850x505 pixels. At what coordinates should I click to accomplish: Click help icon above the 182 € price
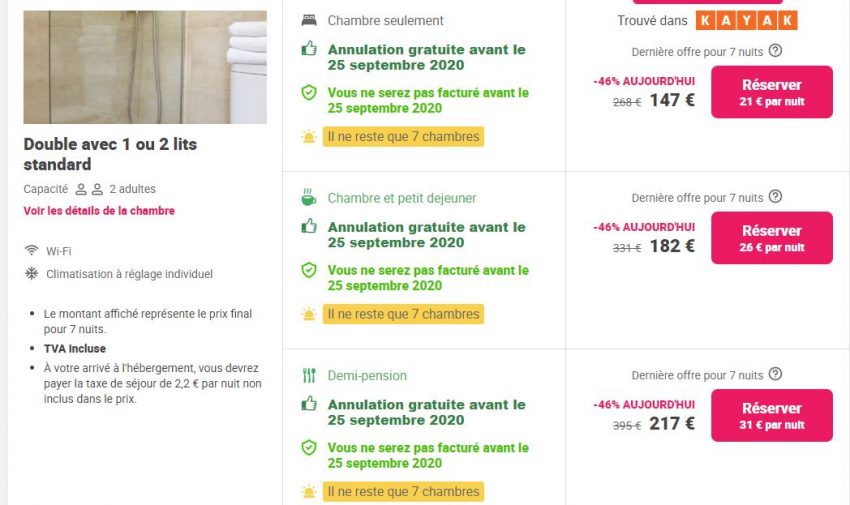pos(775,197)
